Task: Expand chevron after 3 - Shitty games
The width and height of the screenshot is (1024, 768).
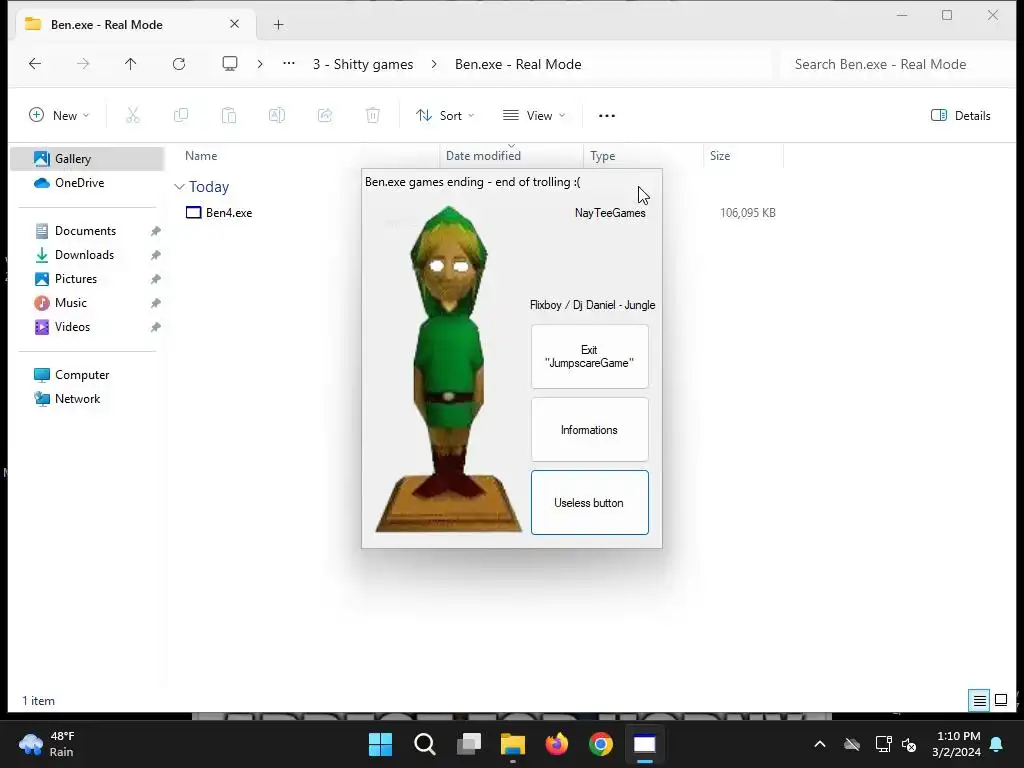Action: [434, 64]
